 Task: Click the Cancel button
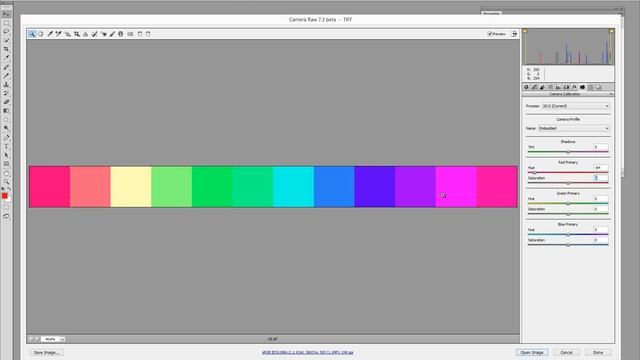click(567, 352)
